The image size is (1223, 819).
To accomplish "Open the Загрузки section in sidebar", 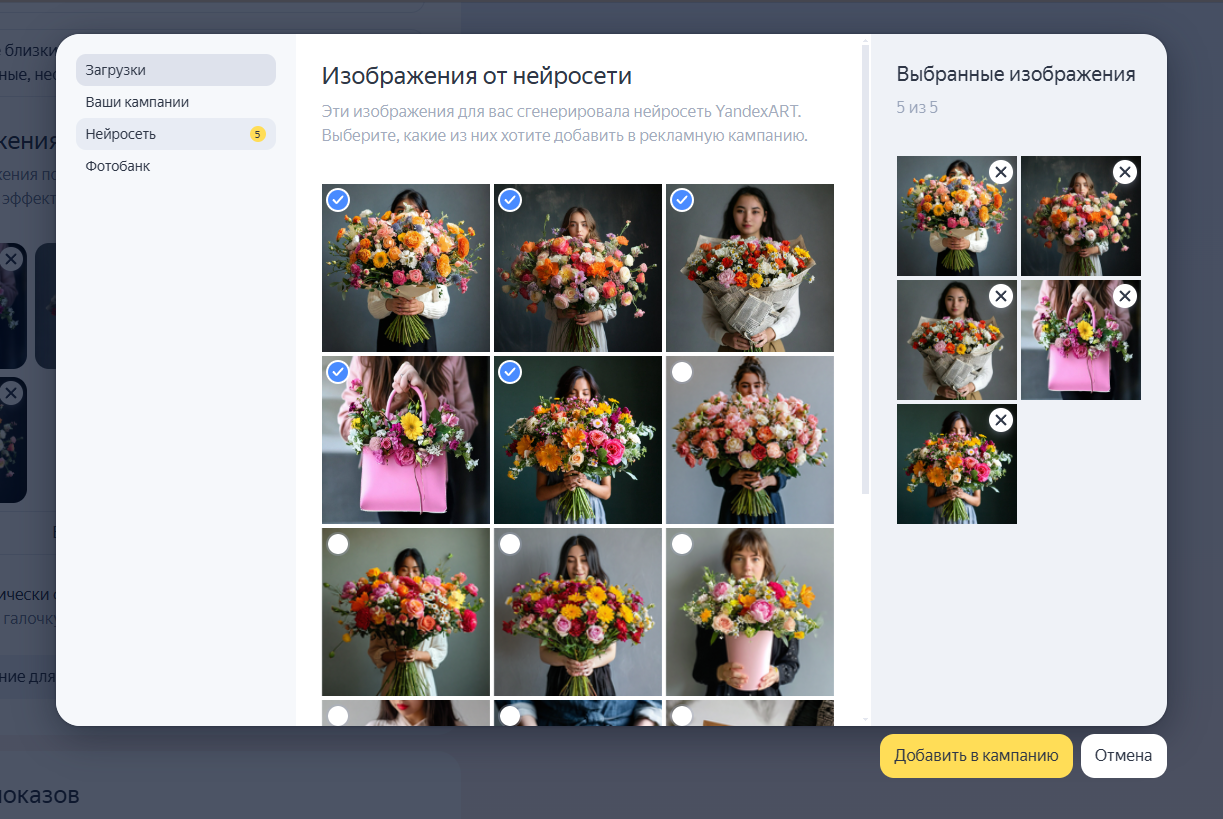I will click(x=176, y=70).
